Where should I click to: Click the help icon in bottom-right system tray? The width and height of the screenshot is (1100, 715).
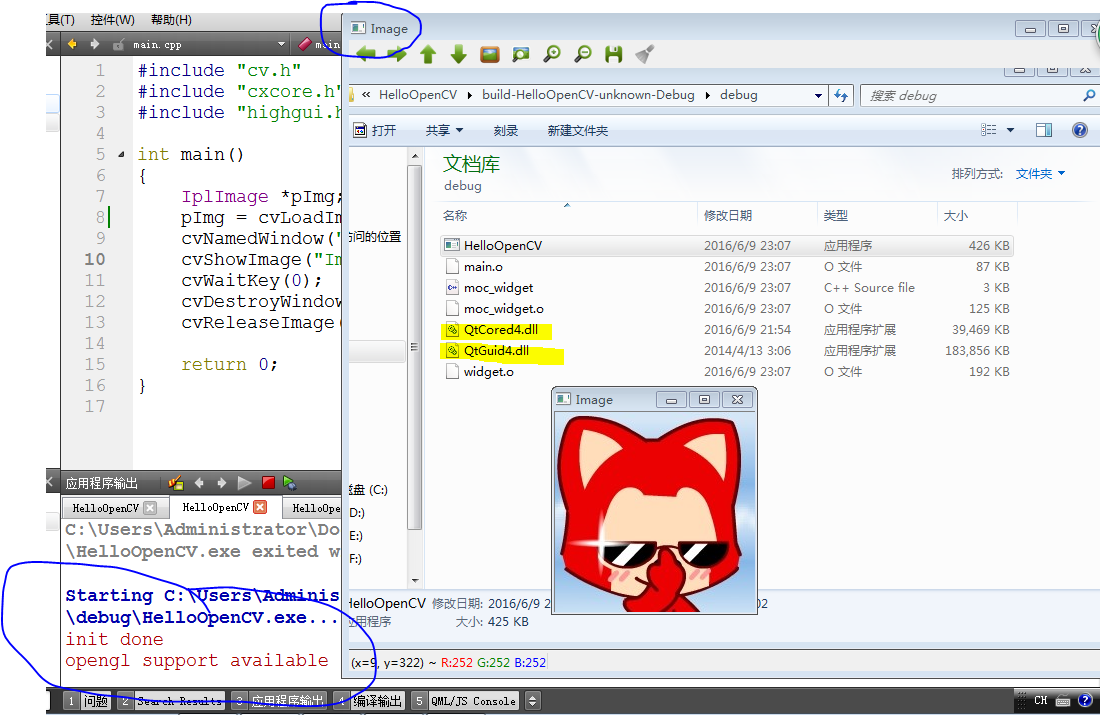1085,700
